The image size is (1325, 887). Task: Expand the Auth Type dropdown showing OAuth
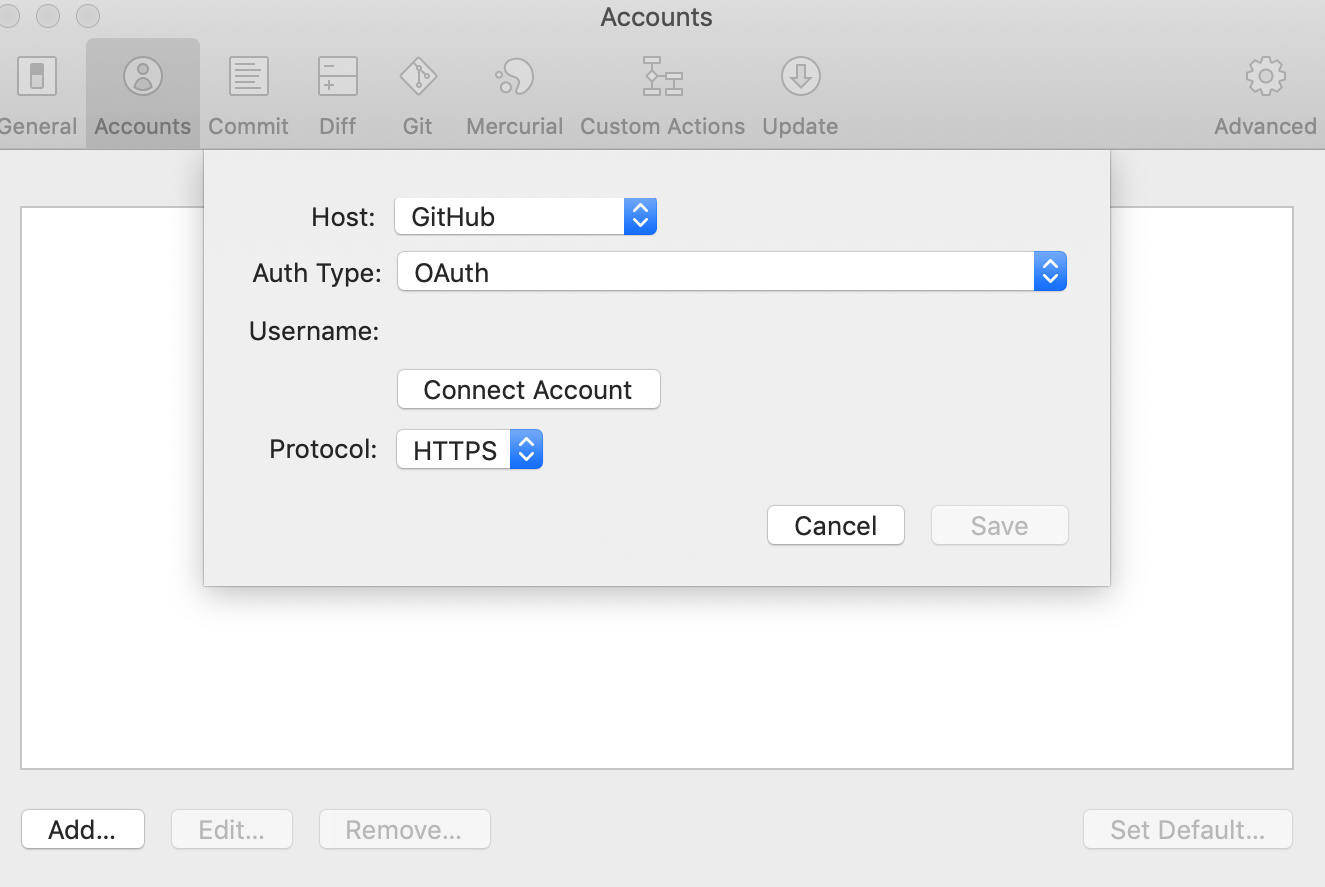(732, 272)
